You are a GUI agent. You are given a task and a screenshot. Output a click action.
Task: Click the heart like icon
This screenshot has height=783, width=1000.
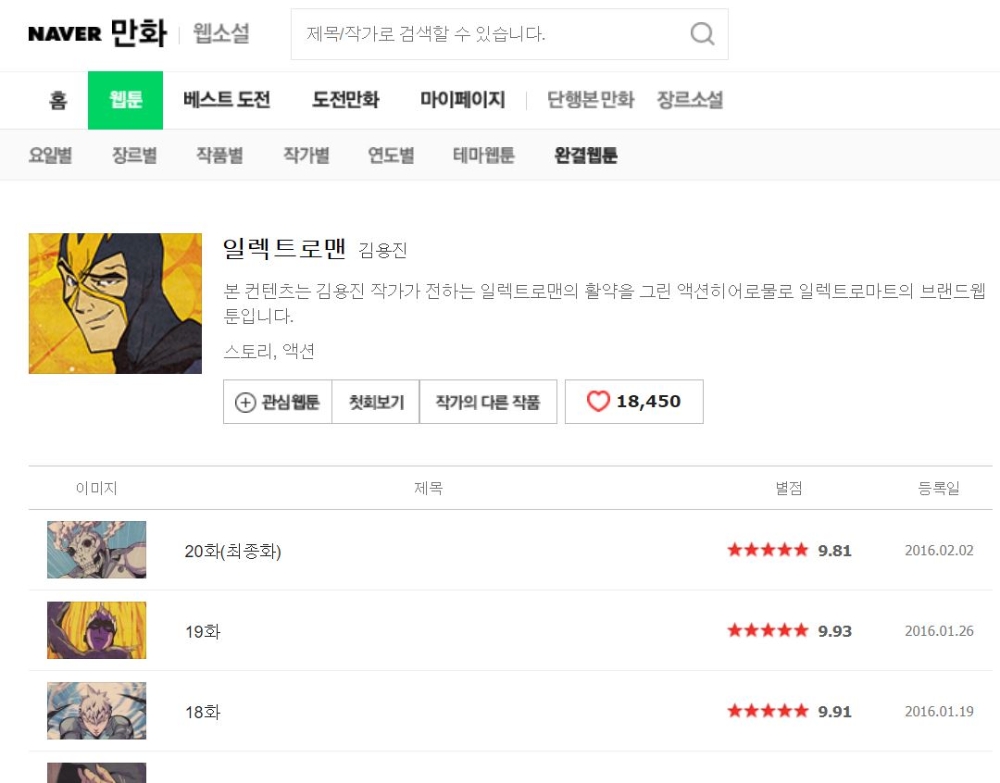(598, 401)
